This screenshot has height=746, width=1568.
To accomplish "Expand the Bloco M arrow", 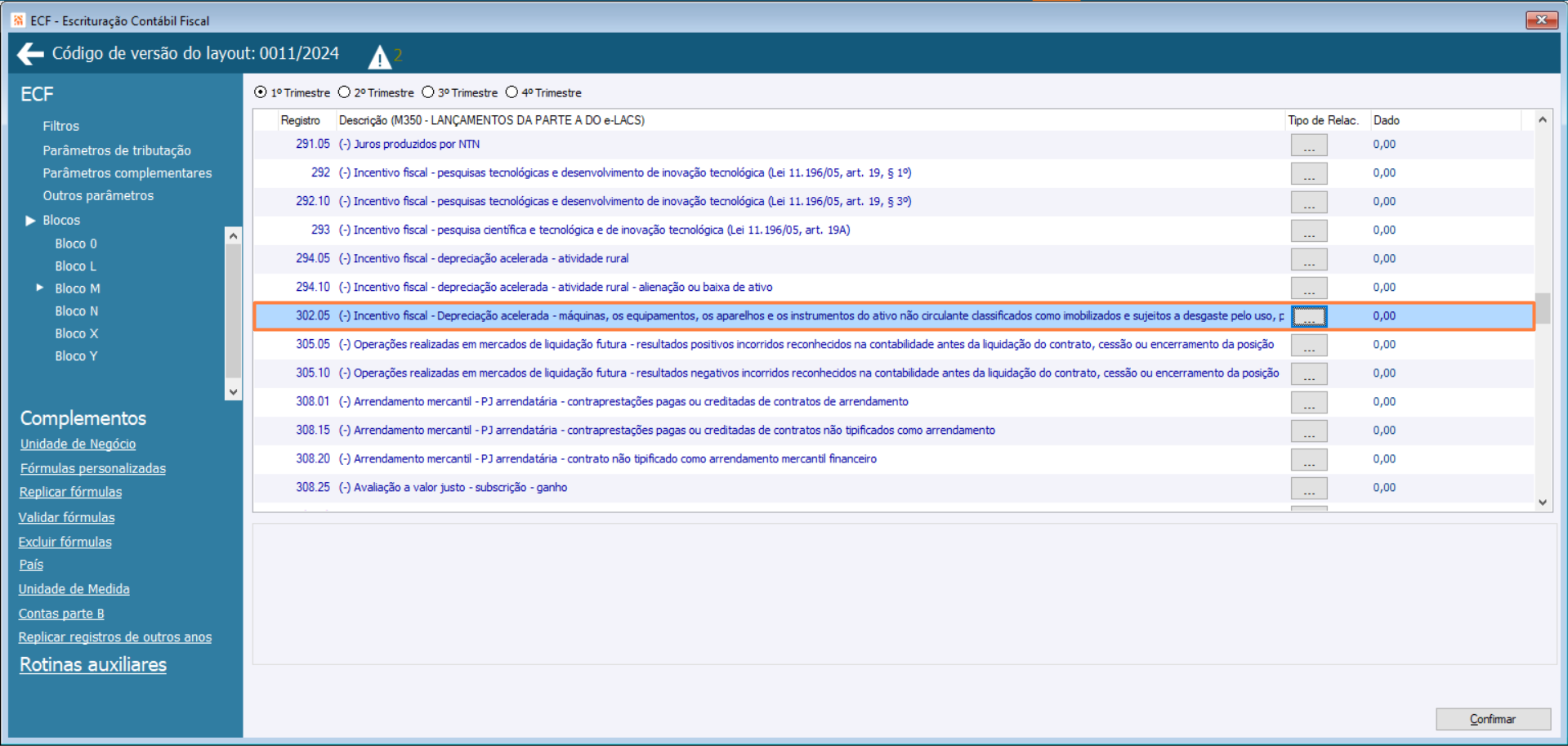I will pyautogui.click(x=39, y=288).
